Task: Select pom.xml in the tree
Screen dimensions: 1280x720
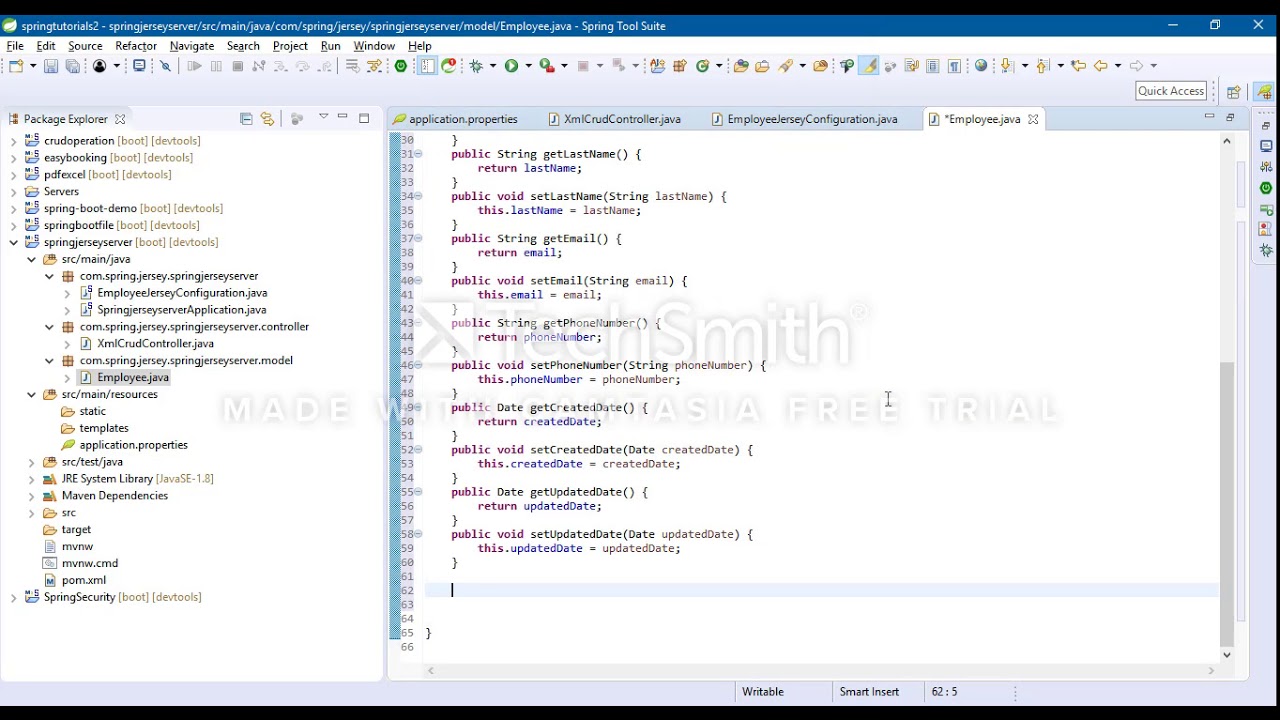Action: (84, 580)
